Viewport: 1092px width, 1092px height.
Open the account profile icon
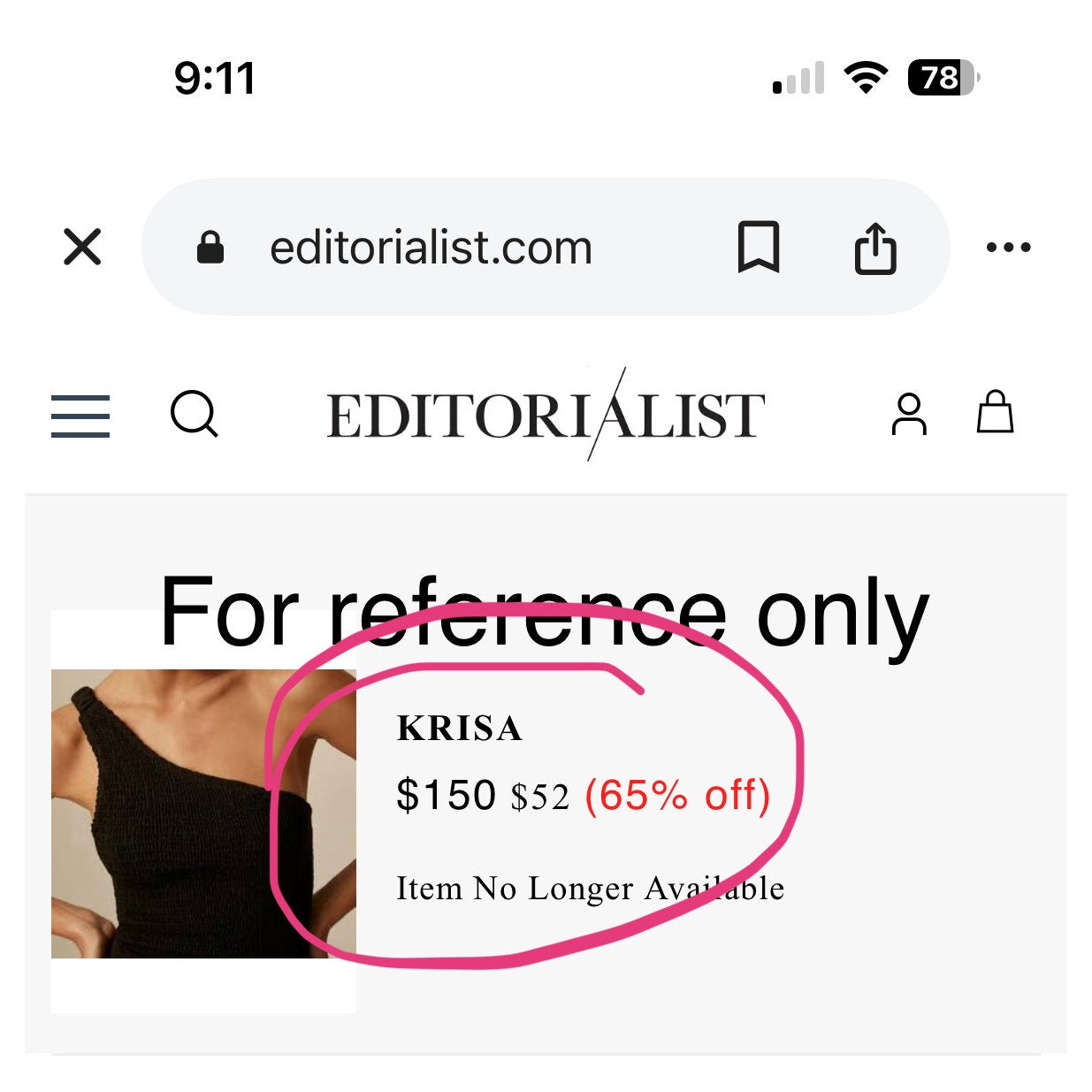point(909,414)
